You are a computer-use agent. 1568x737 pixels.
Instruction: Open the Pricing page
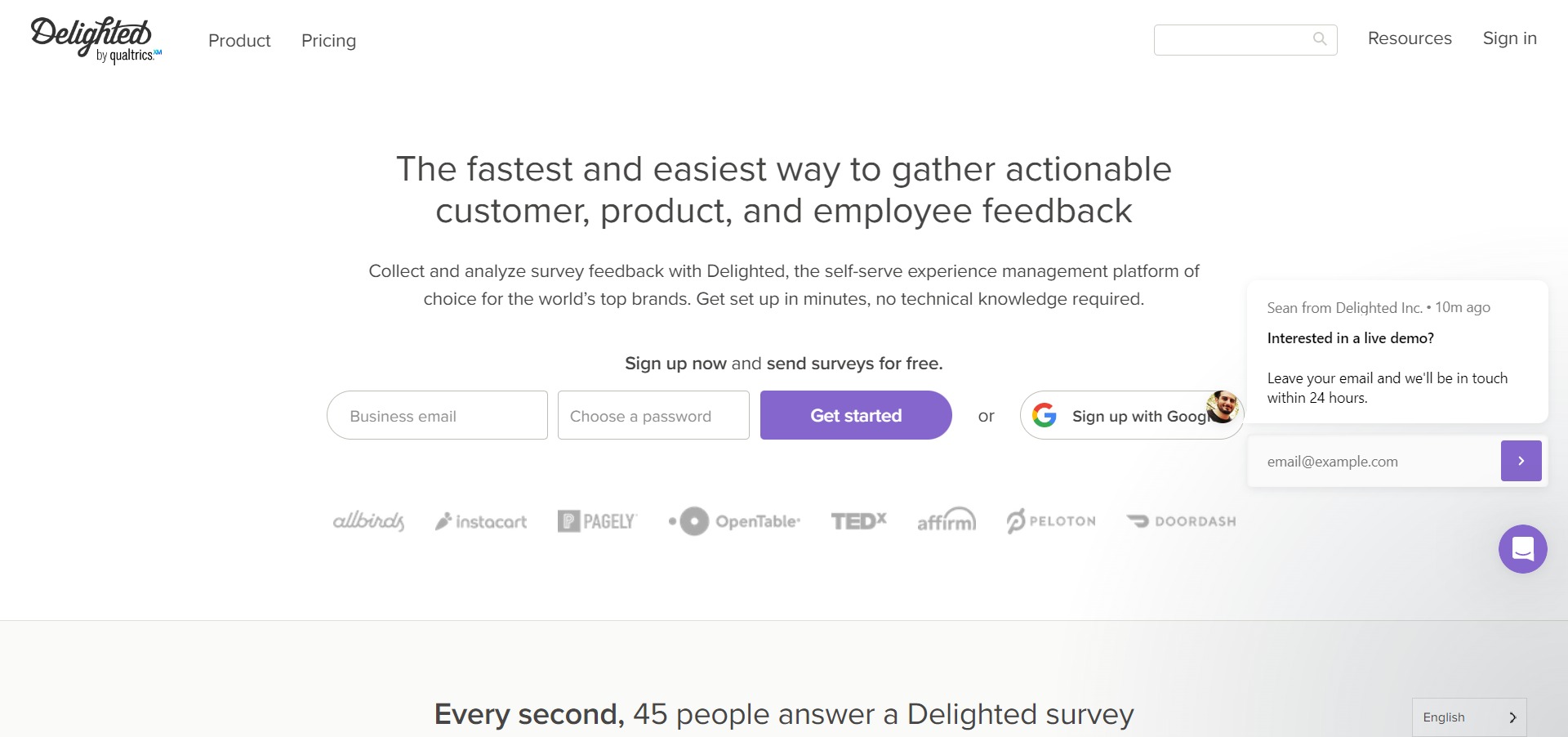point(328,40)
